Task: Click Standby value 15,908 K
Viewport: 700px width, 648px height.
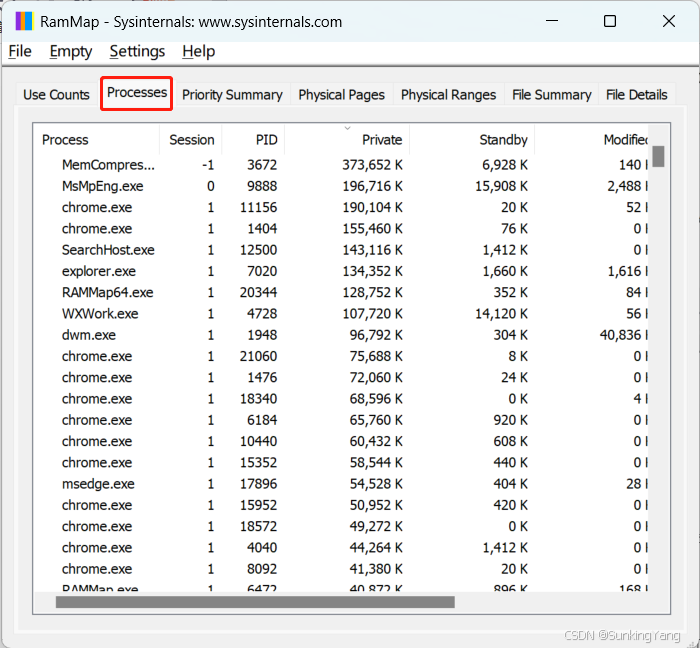Action: (501, 186)
